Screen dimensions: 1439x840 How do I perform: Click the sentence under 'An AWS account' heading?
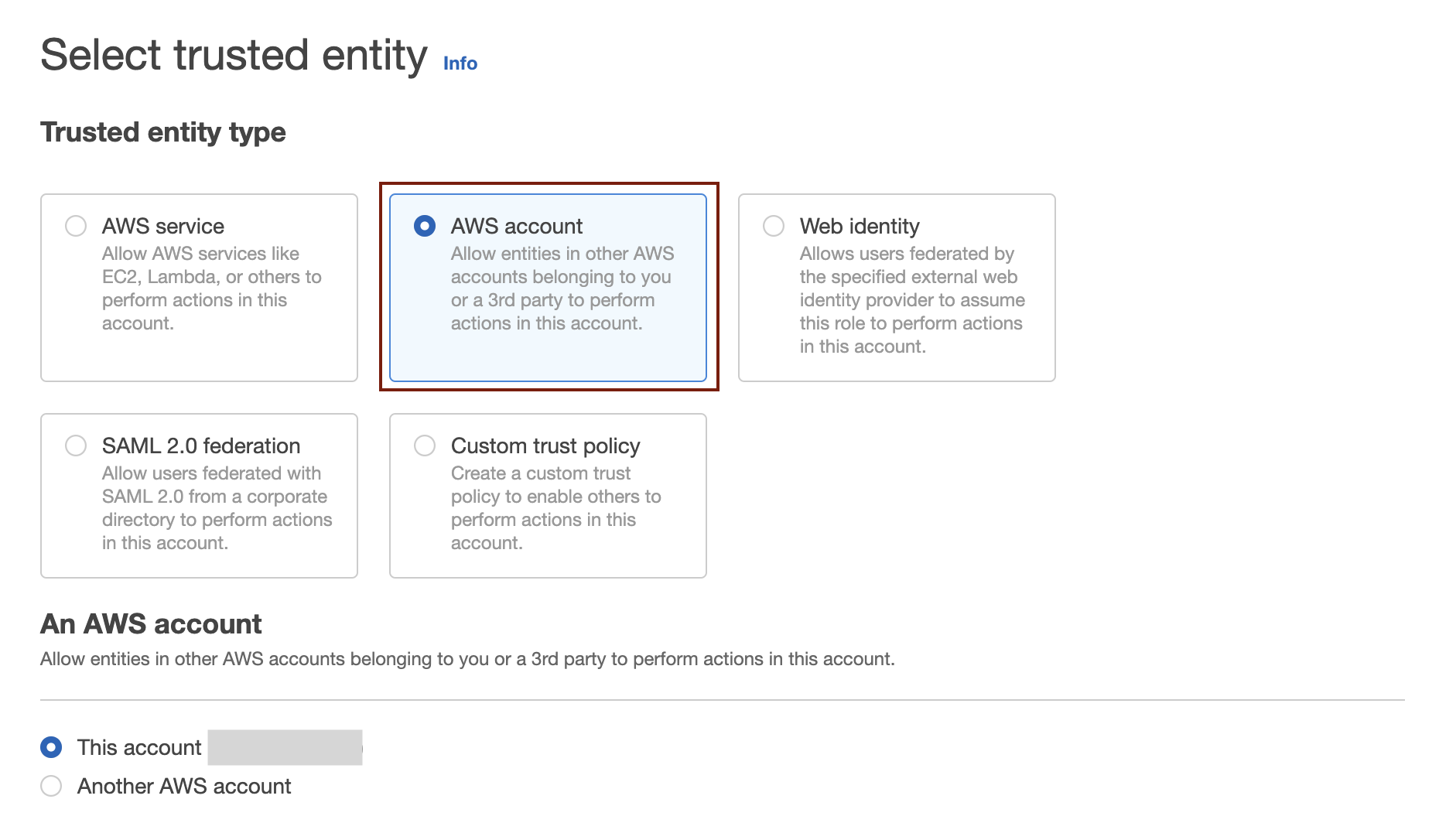467,659
